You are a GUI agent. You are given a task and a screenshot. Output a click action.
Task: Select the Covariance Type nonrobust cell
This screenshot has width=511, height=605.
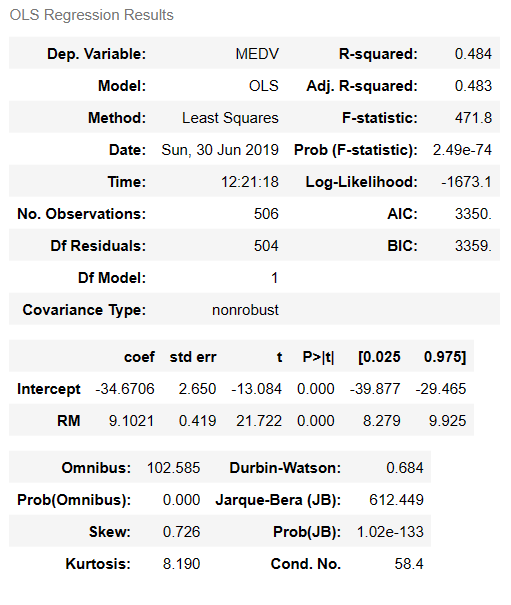pos(245,310)
